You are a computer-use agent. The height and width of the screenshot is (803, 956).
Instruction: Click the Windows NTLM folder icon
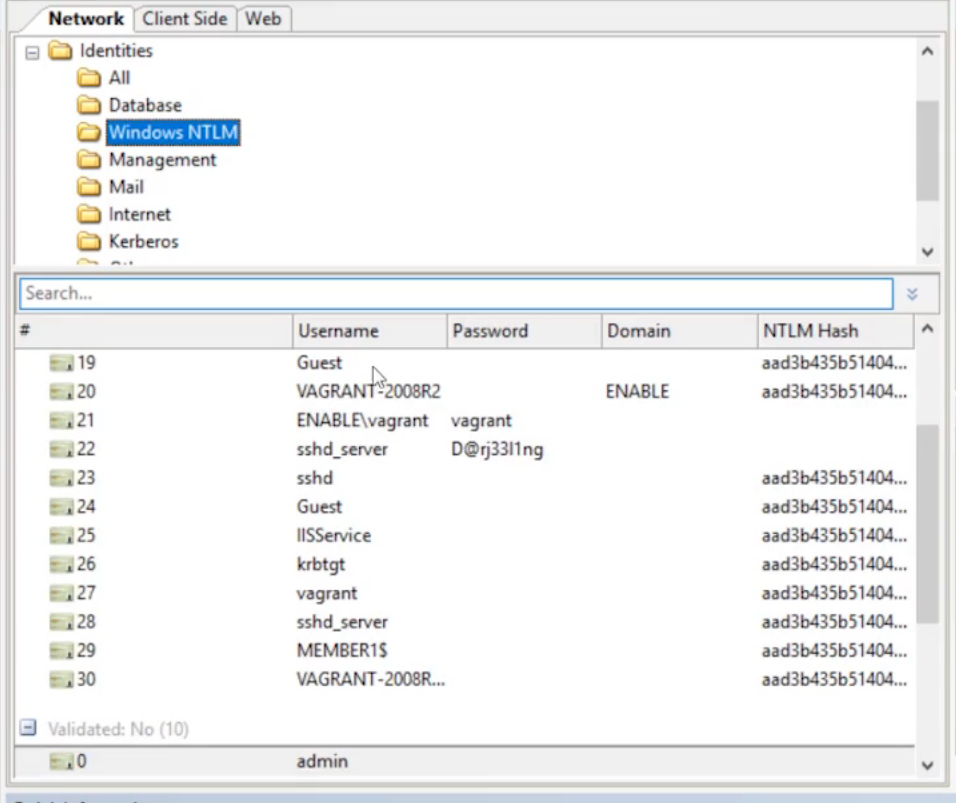pyautogui.click(x=90, y=132)
